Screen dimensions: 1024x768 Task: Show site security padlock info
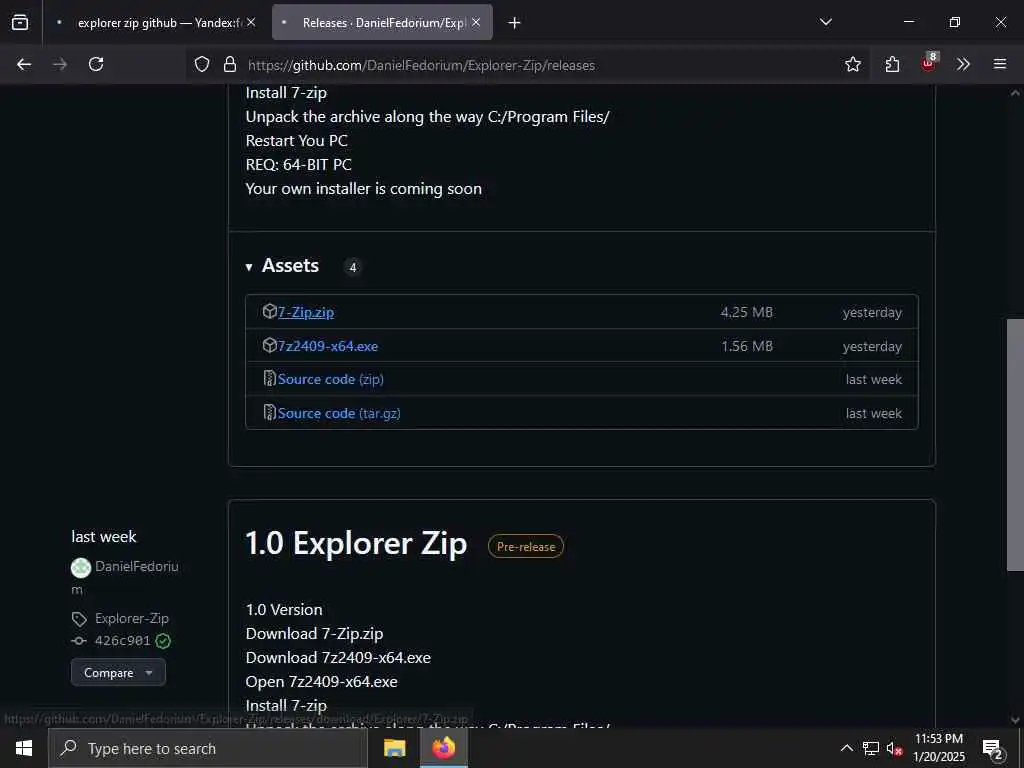point(230,65)
